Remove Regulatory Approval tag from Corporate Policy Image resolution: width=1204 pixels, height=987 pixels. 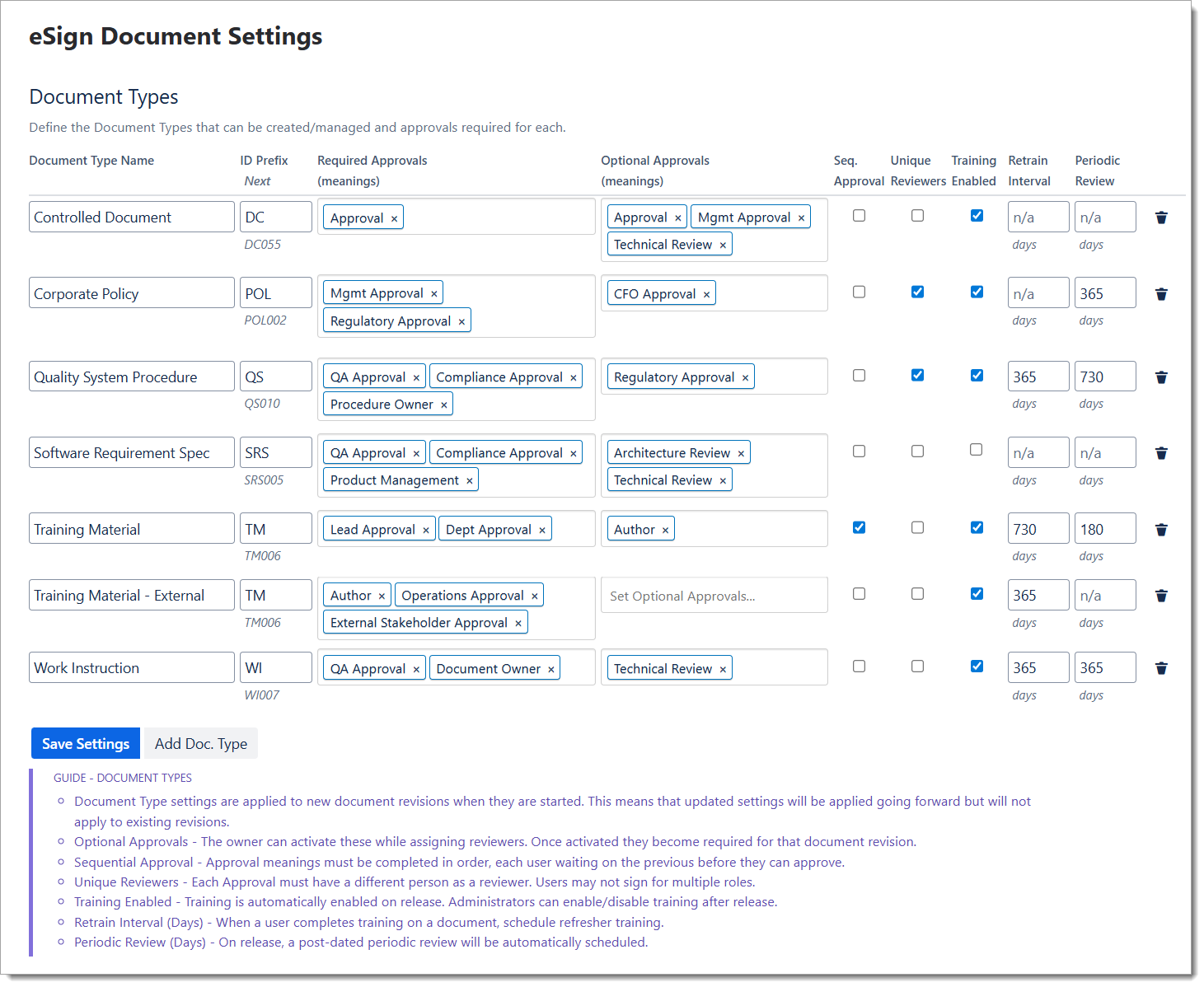click(461, 321)
